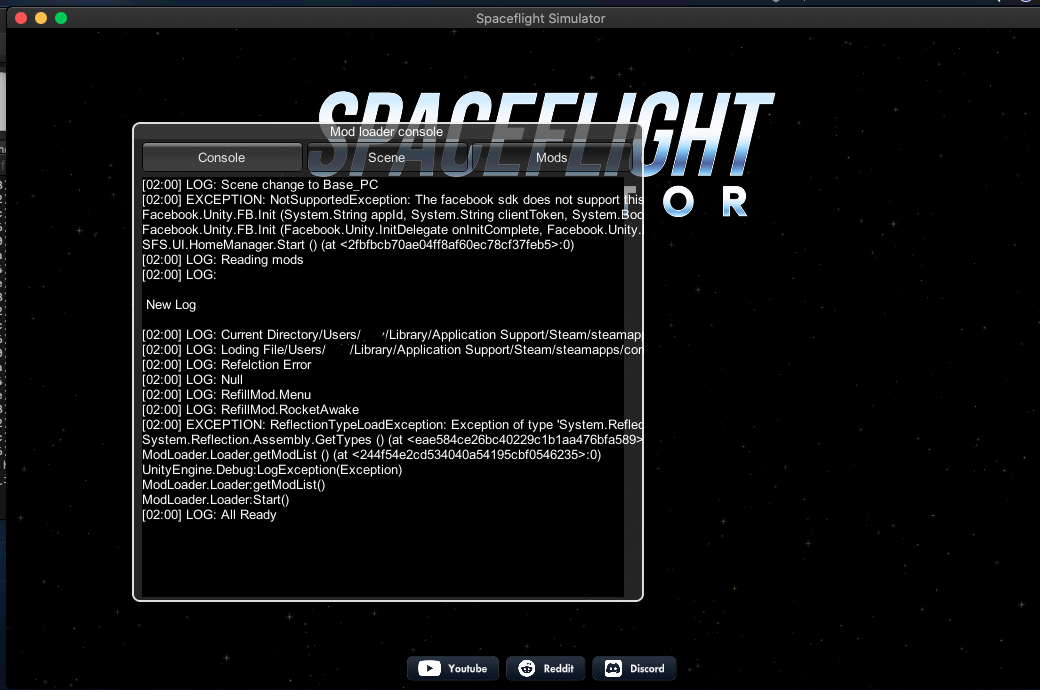This screenshot has height=690, width=1040.
Task: Open the Mods tab
Action: pyautogui.click(x=551, y=158)
